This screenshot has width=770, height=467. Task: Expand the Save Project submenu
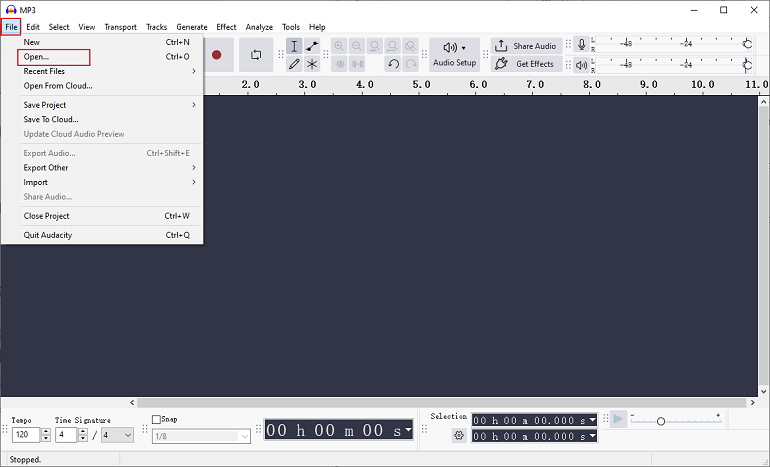click(x=103, y=105)
